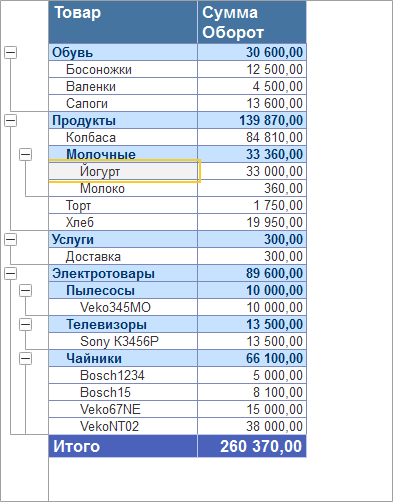This screenshot has height=502, width=393.
Task: Select the 19 950,00 value
Action: coord(252,222)
